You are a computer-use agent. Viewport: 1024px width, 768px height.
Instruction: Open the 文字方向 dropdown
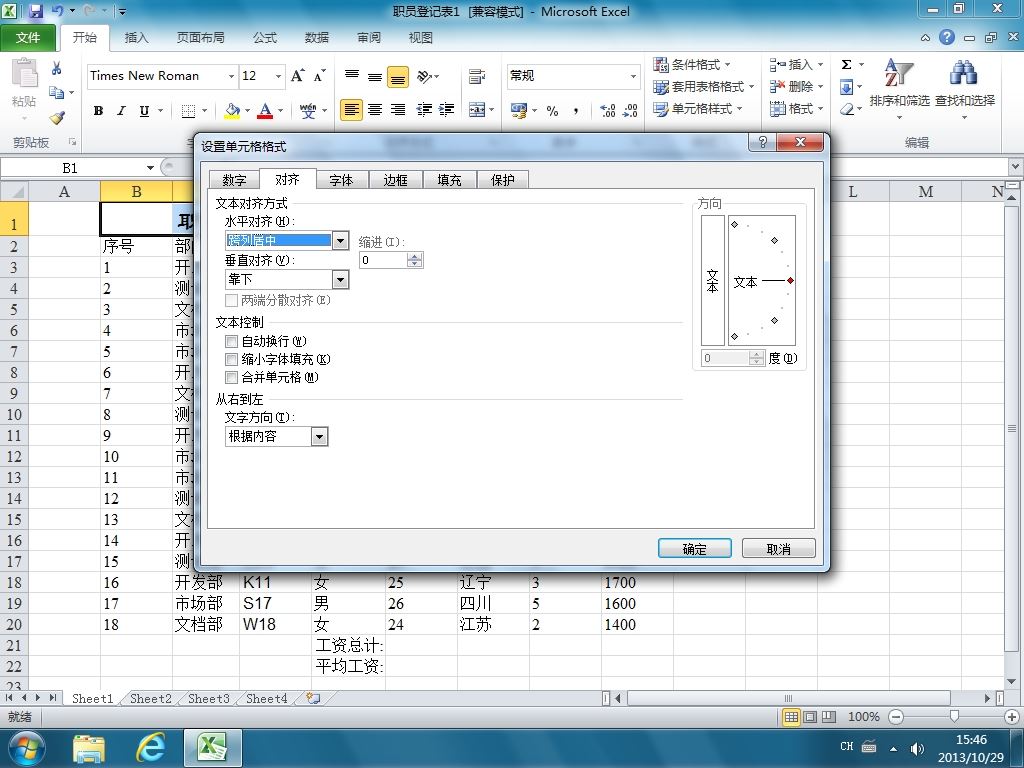point(319,436)
